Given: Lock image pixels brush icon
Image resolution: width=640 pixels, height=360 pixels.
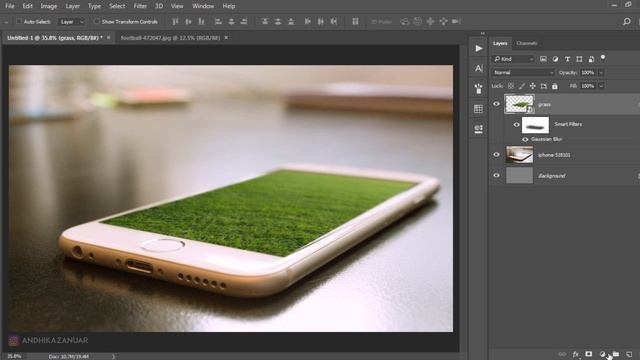Looking at the screenshot, I should pos(522,86).
